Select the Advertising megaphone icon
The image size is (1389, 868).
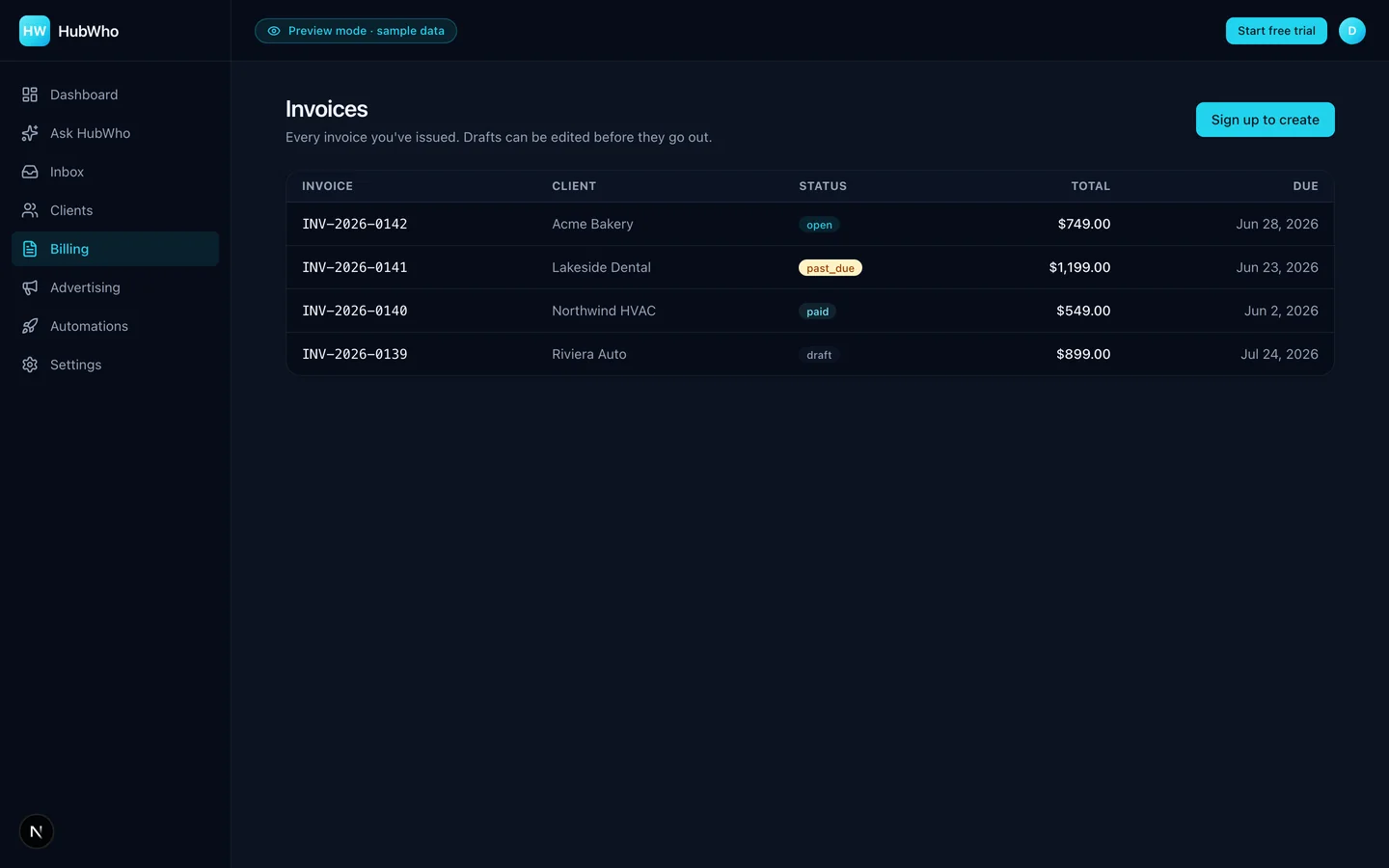coord(30,287)
